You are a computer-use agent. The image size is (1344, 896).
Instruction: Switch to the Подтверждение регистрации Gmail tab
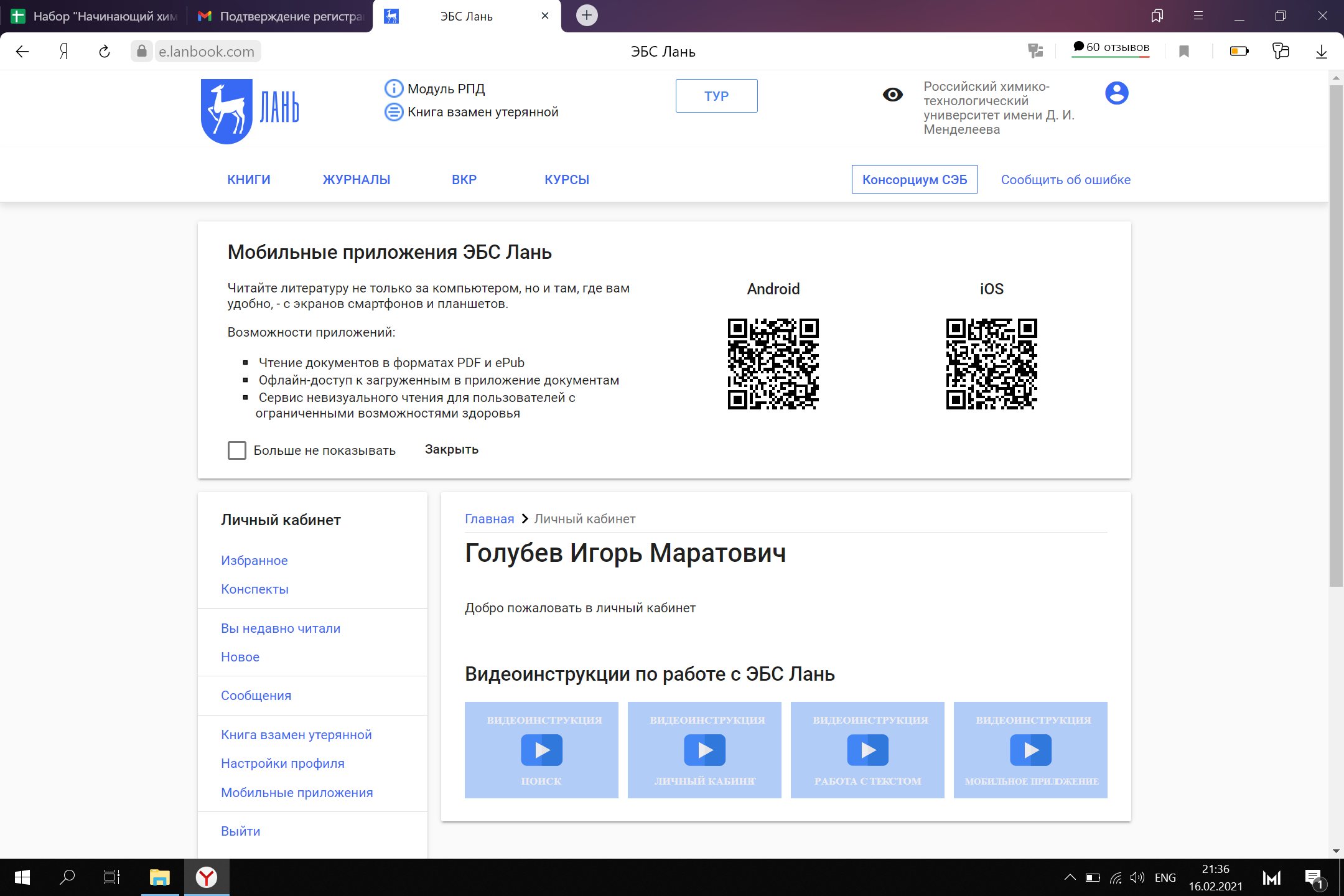coord(280,16)
